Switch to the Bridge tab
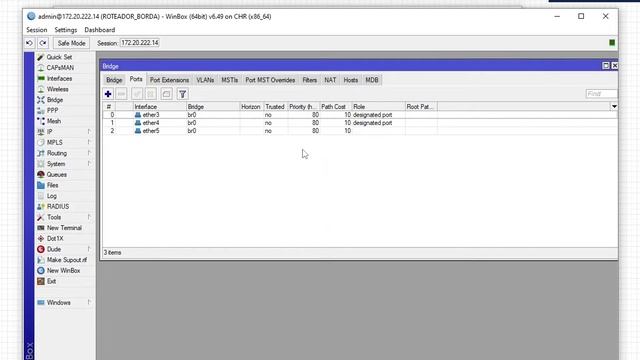640x360 pixels. click(x=114, y=80)
